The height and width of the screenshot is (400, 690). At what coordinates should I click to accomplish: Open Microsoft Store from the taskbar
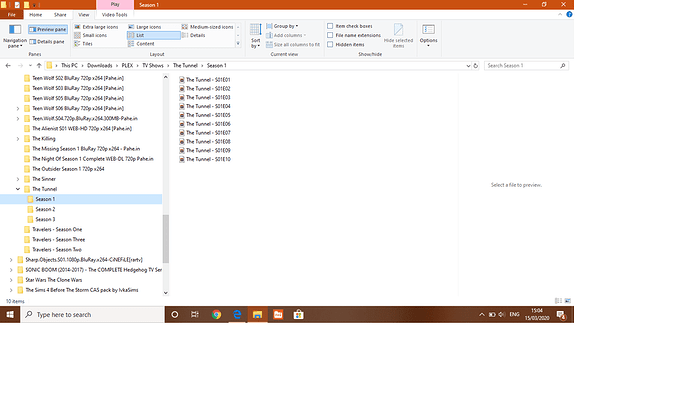[299, 315]
